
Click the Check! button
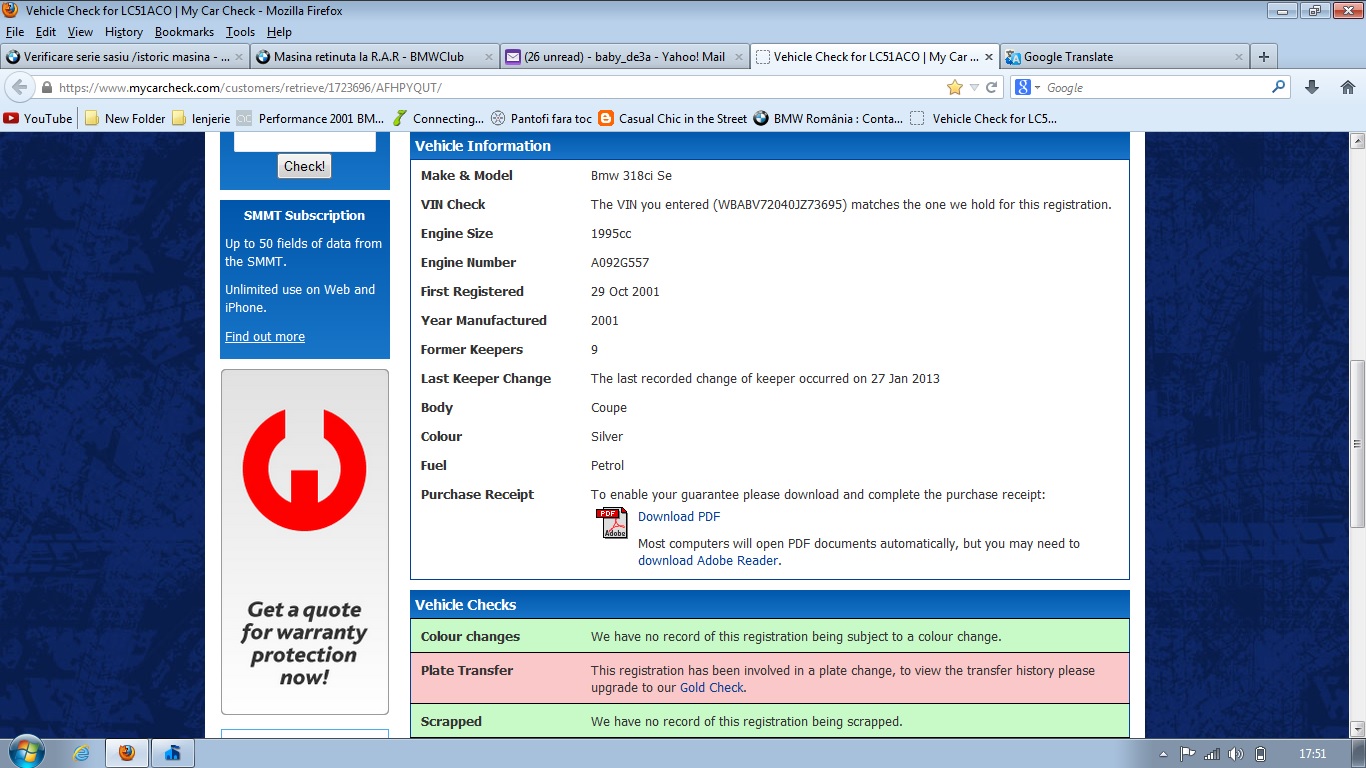pos(304,167)
